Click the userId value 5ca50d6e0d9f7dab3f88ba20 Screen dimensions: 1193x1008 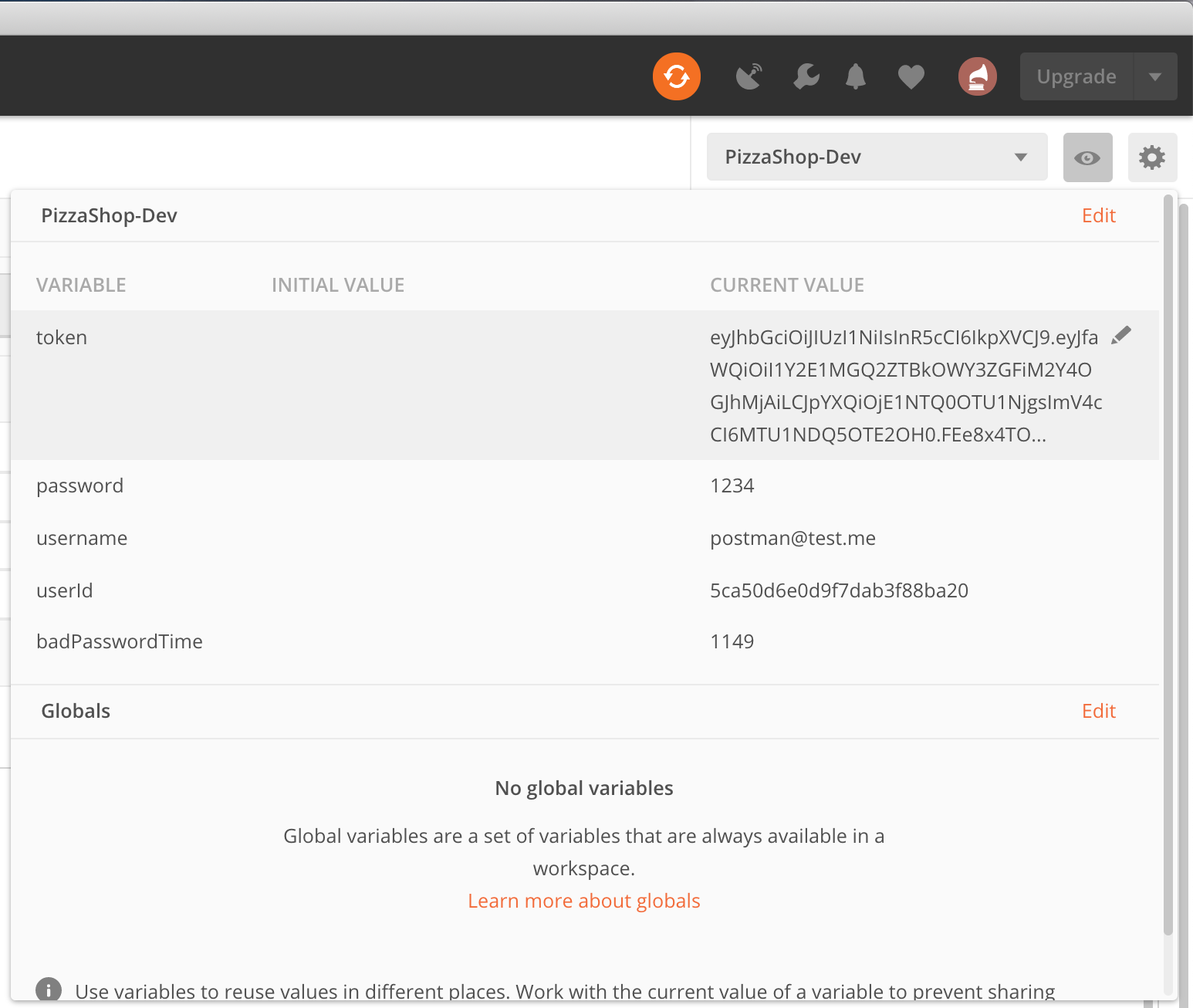coord(839,590)
